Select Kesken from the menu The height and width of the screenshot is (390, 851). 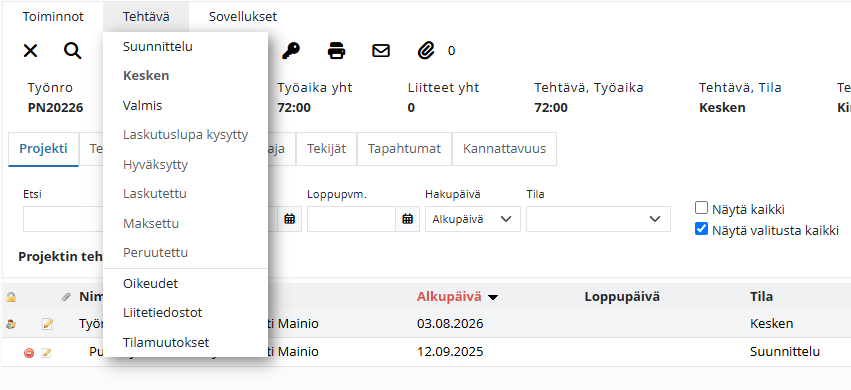tap(186, 76)
